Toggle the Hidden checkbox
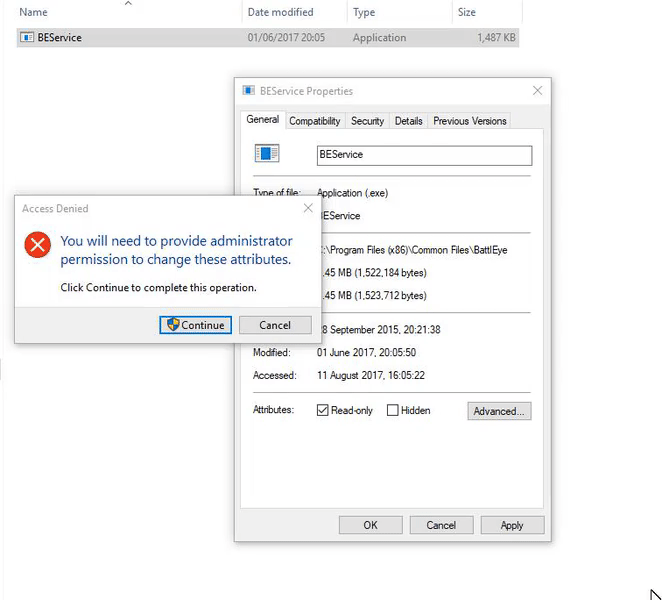This screenshot has height=600, width=662. 392,410
